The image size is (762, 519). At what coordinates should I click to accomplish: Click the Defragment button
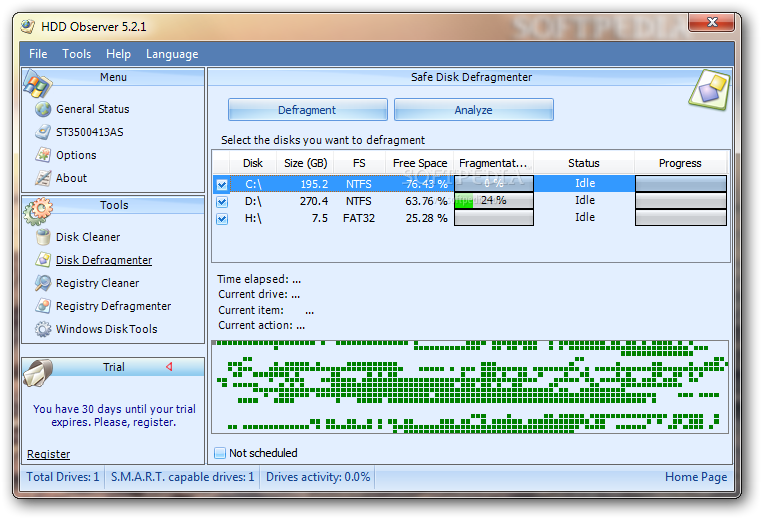pos(308,110)
